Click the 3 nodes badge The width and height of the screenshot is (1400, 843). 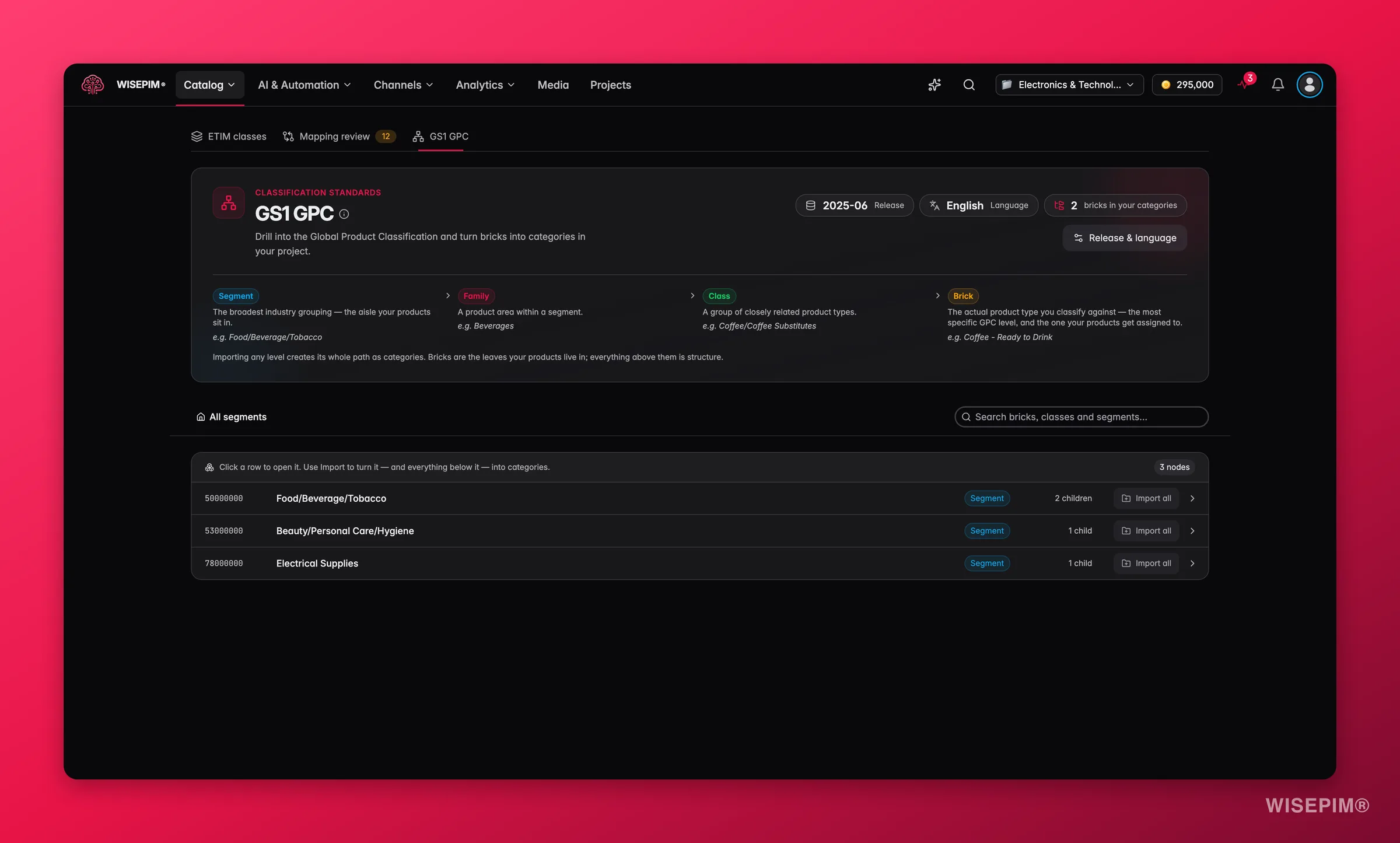pos(1174,467)
